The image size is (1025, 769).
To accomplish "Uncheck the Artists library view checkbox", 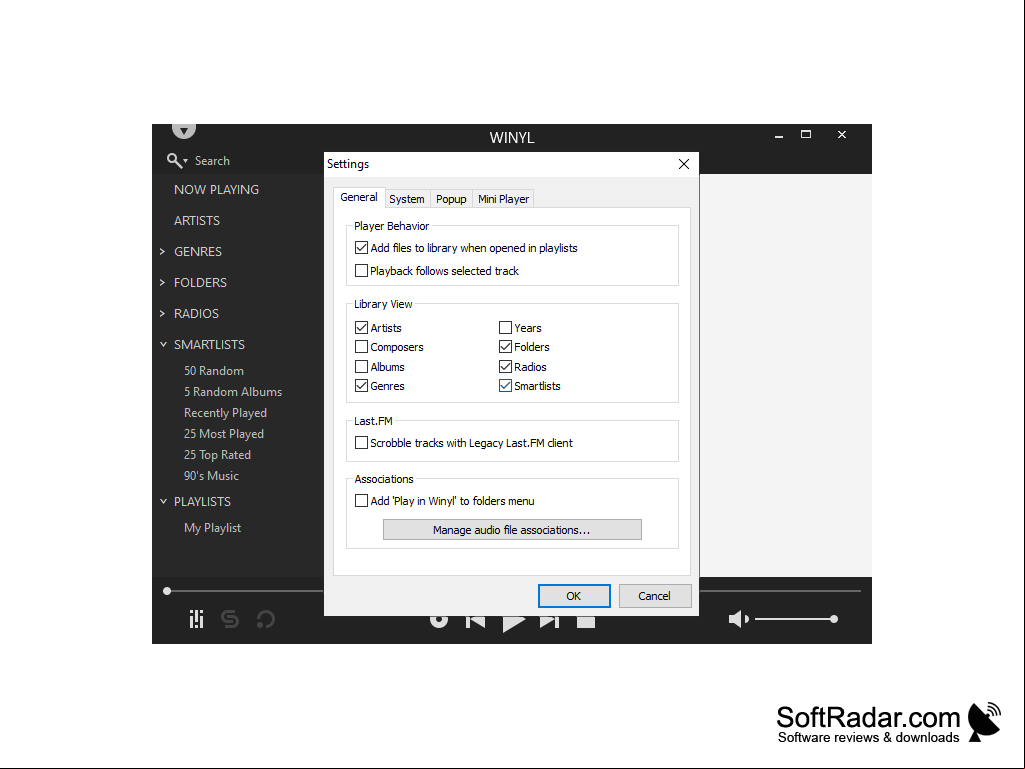I will 361,328.
